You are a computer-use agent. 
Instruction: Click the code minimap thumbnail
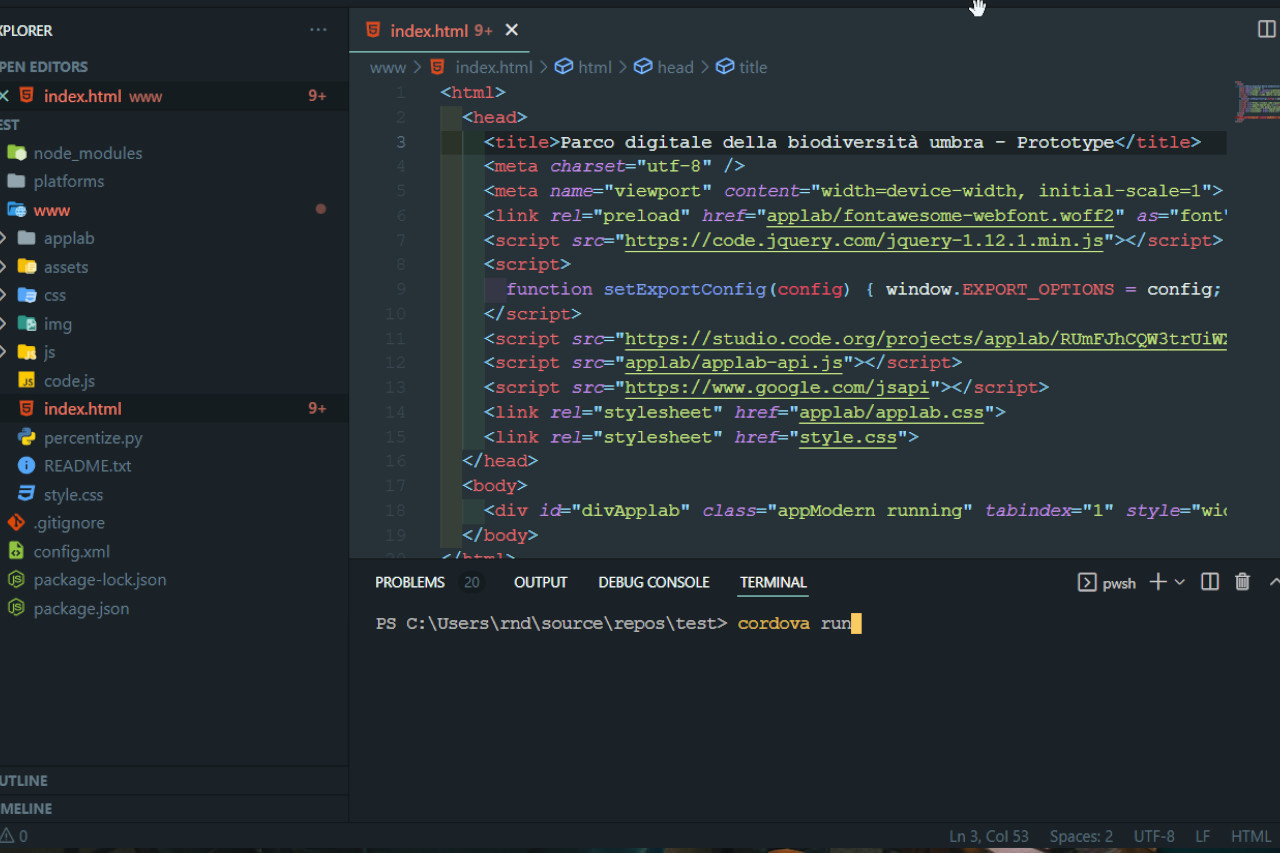(1257, 101)
